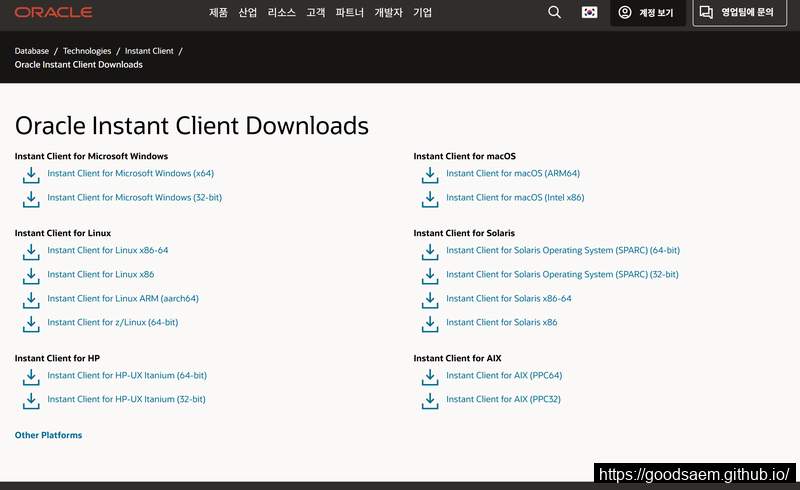Click the Korean flag country selector
The image size is (800, 490).
tap(589, 12)
